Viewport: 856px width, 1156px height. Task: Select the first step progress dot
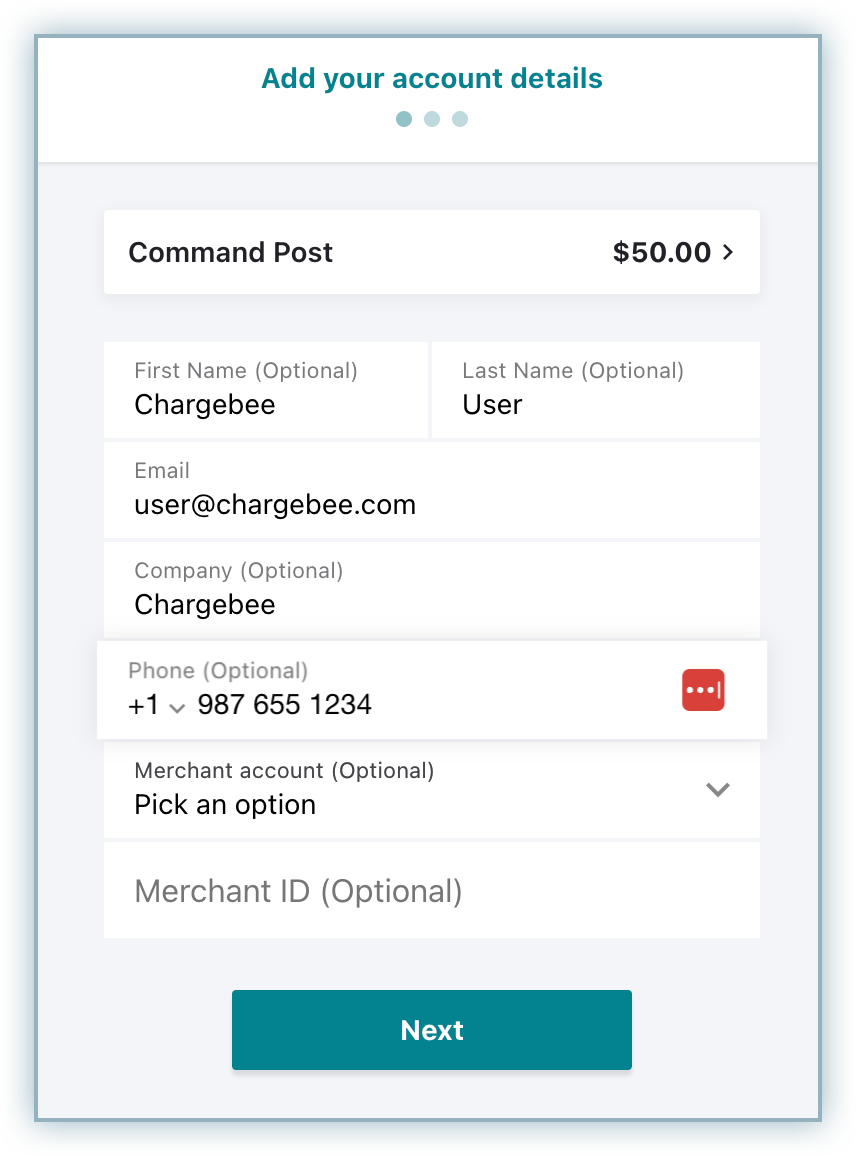pyautogui.click(x=404, y=119)
